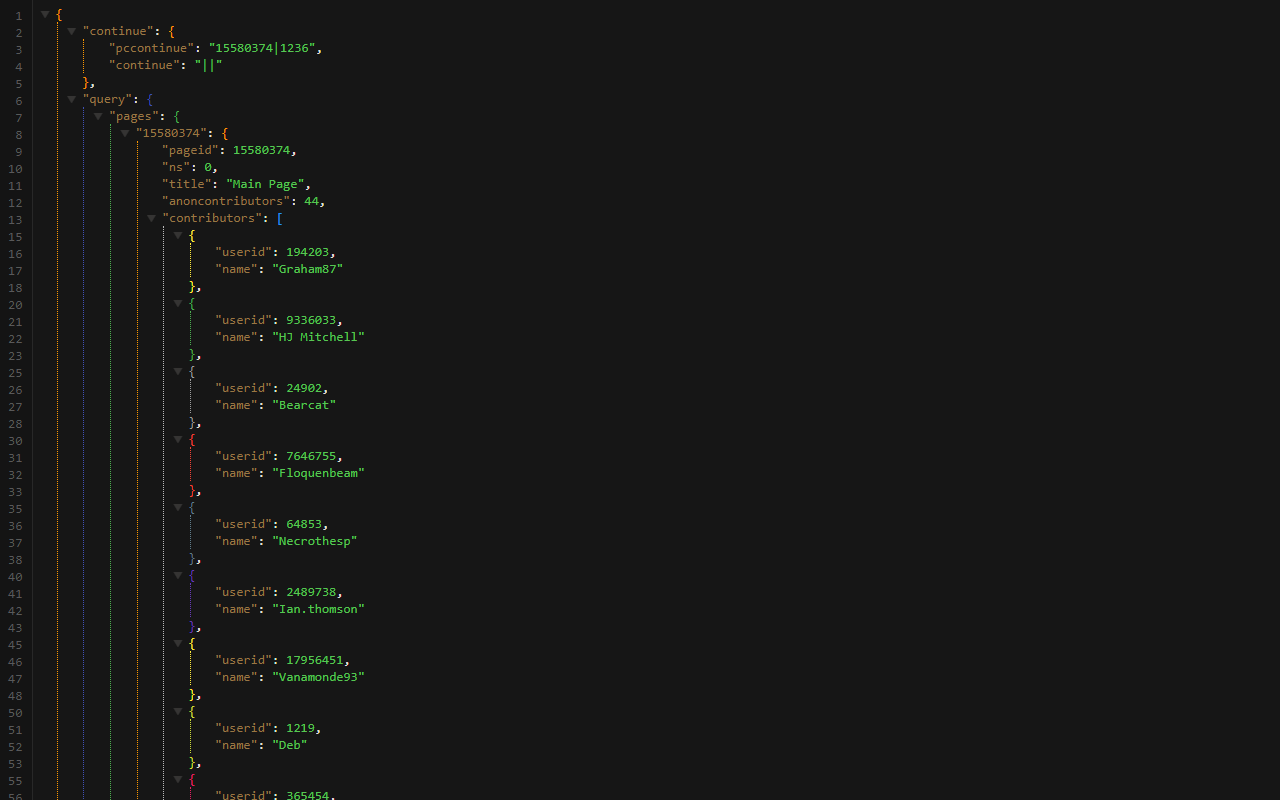
Task: Click the "pccontinue" key
Action: pyautogui.click(x=151, y=48)
